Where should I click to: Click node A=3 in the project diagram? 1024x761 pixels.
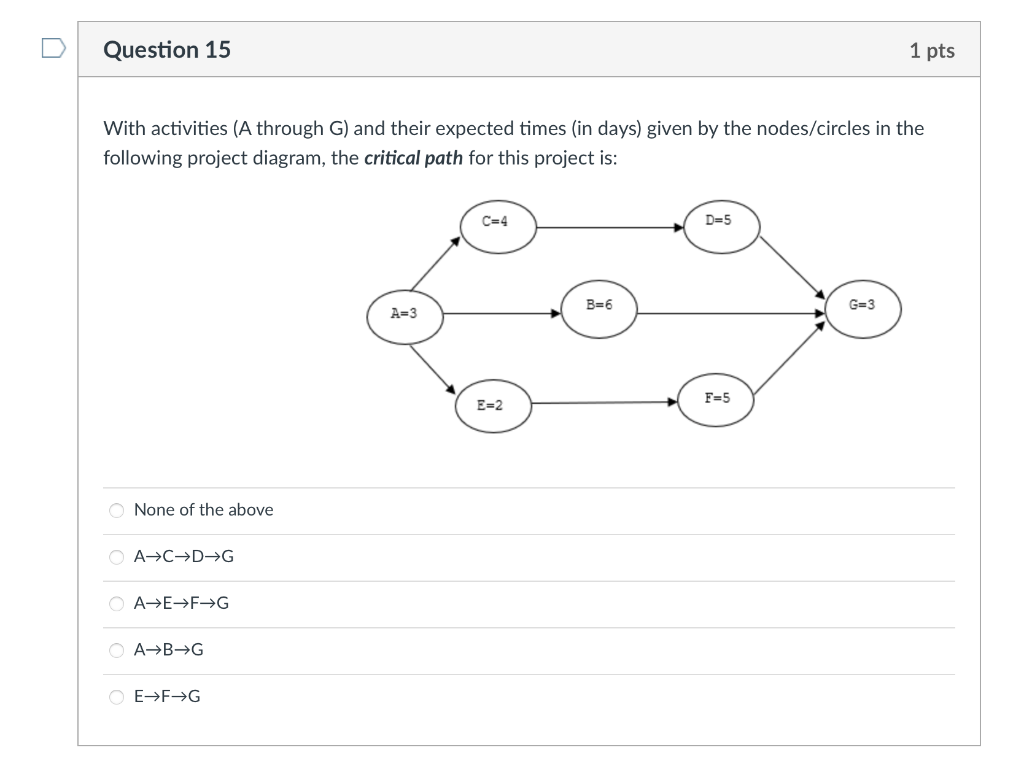404,316
